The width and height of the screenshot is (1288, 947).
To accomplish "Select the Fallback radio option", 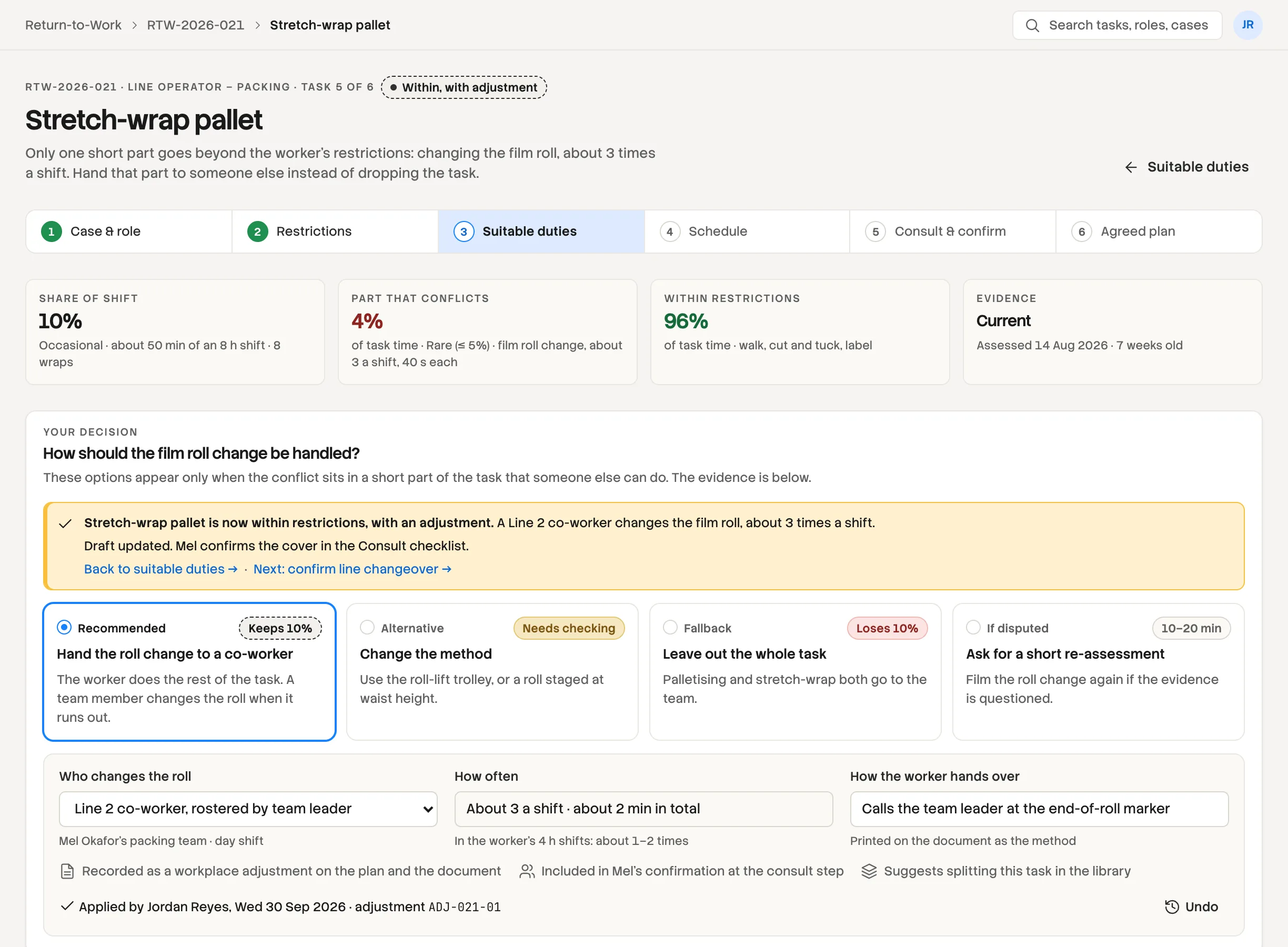I will pos(670,627).
